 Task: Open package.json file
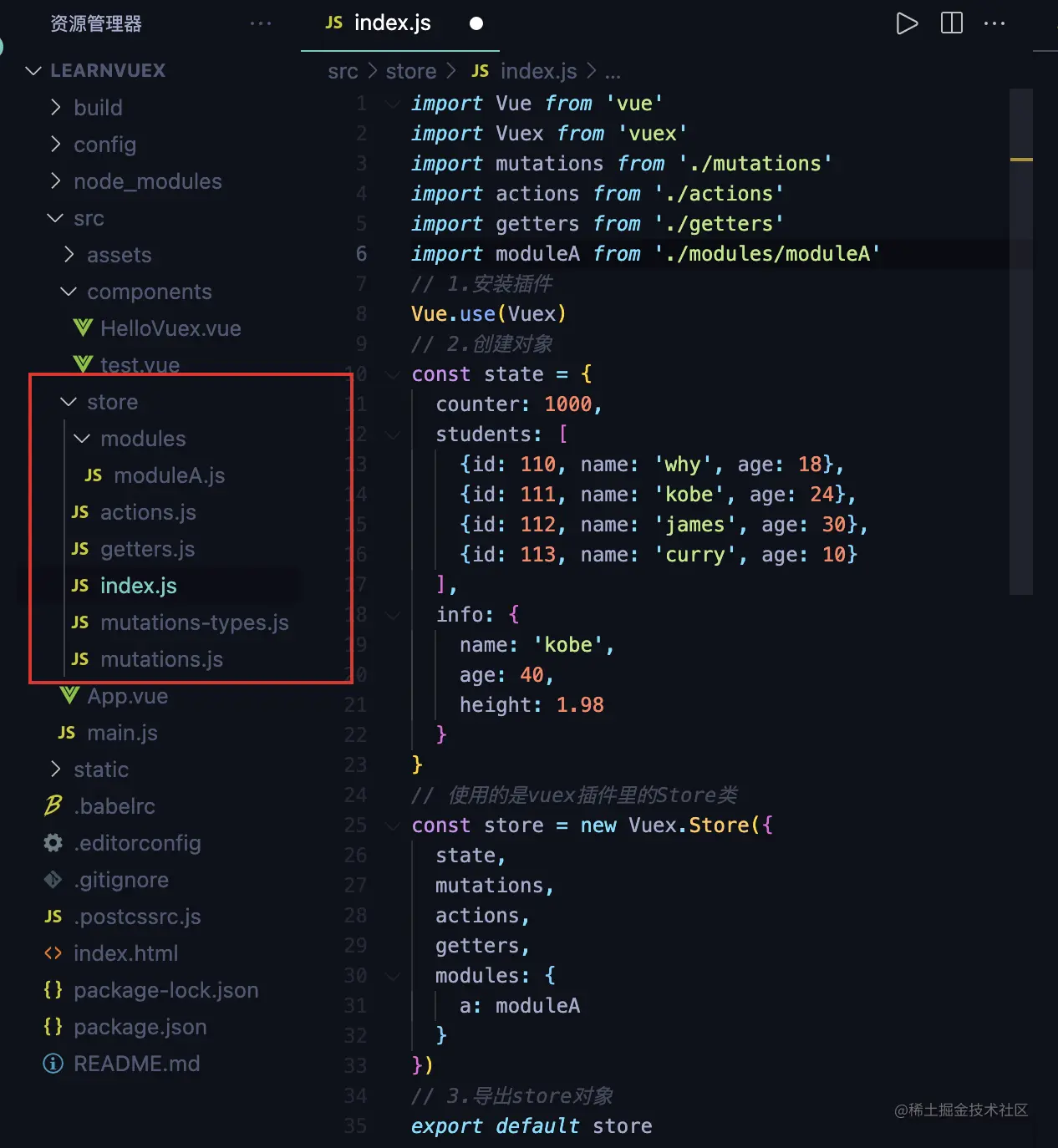[140, 1027]
